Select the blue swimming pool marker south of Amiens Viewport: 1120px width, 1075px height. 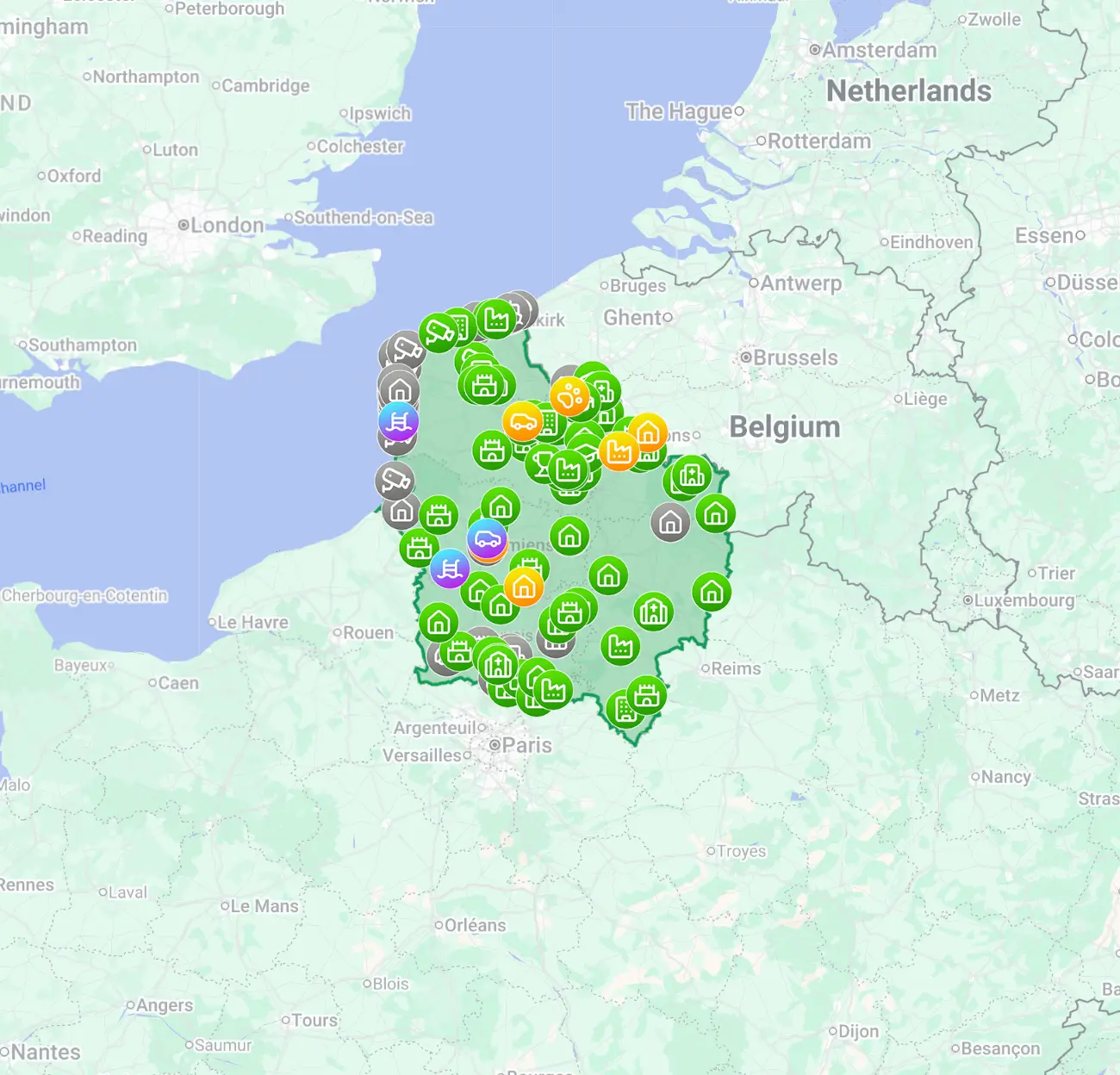[449, 569]
